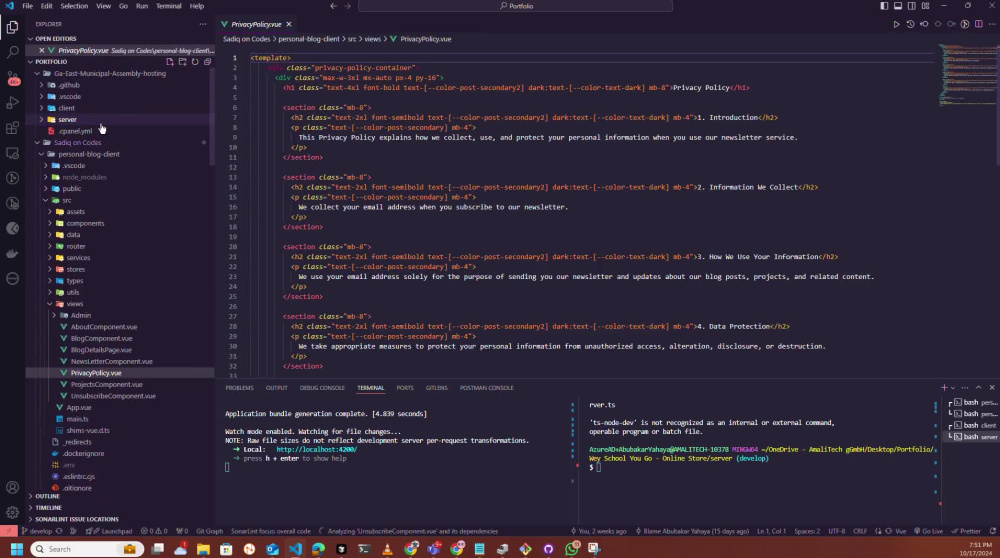Viewport: 1000px width, 558px height.
Task: Click the develop branch in status bar
Action: 37,531
